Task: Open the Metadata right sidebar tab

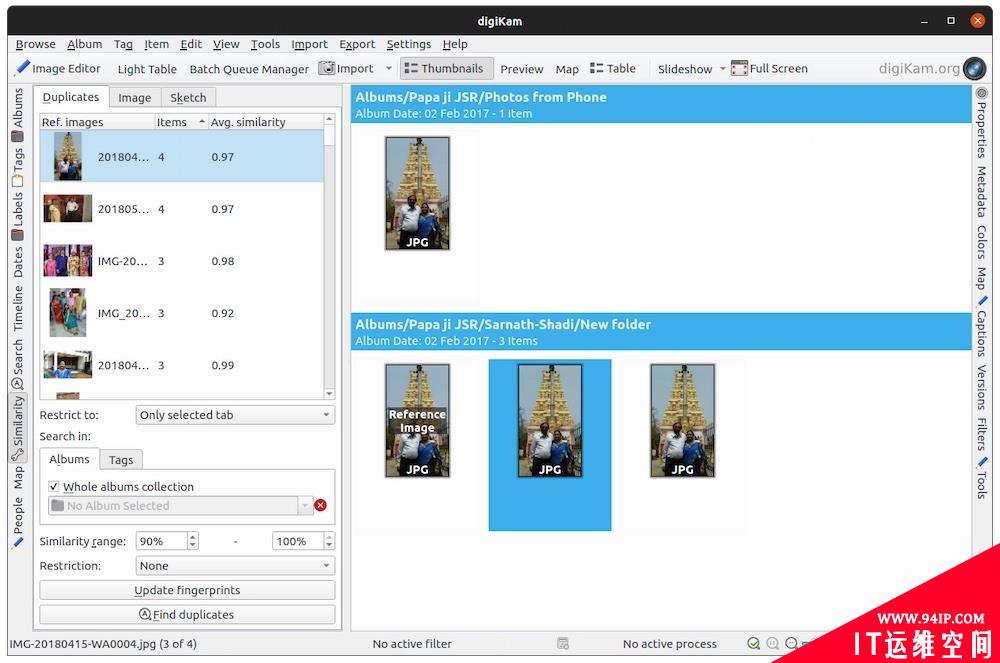Action: (982, 191)
